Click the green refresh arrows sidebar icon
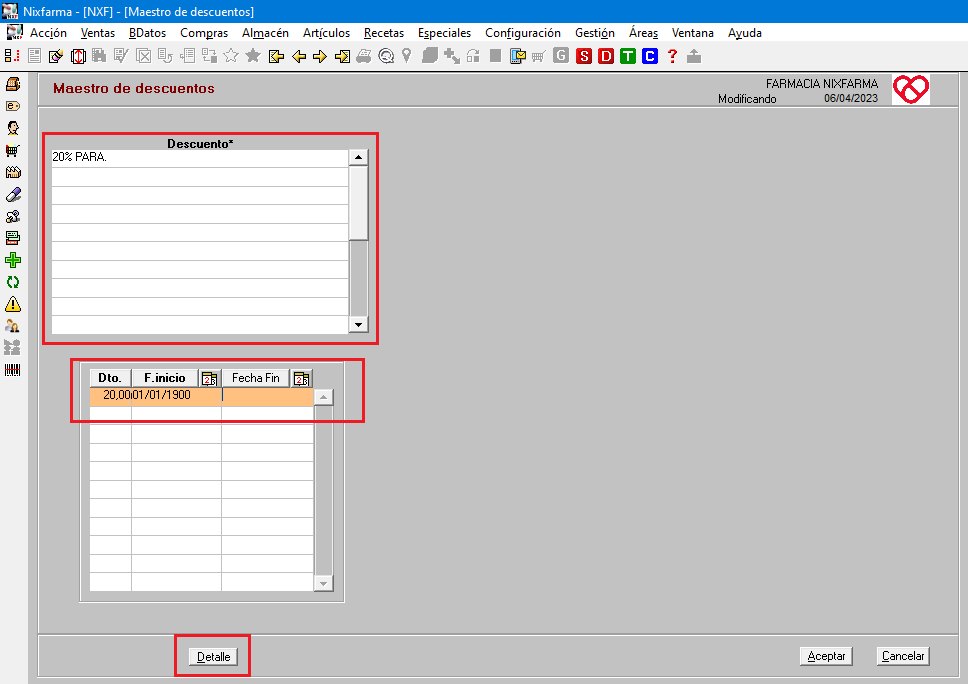The width and height of the screenshot is (968, 684). (13, 282)
